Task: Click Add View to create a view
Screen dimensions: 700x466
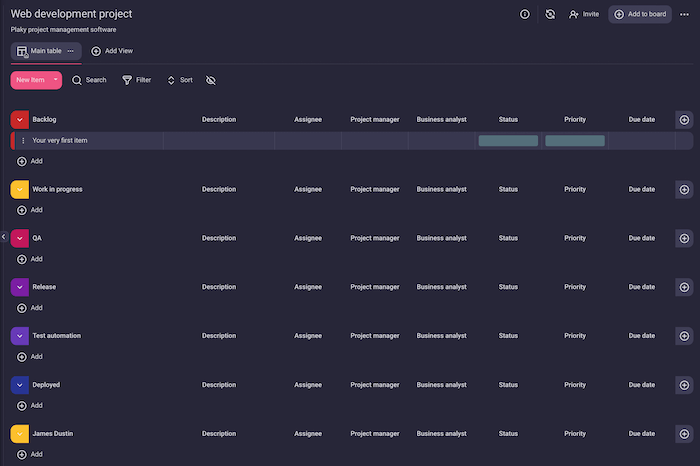Action: [x=112, y=50]
